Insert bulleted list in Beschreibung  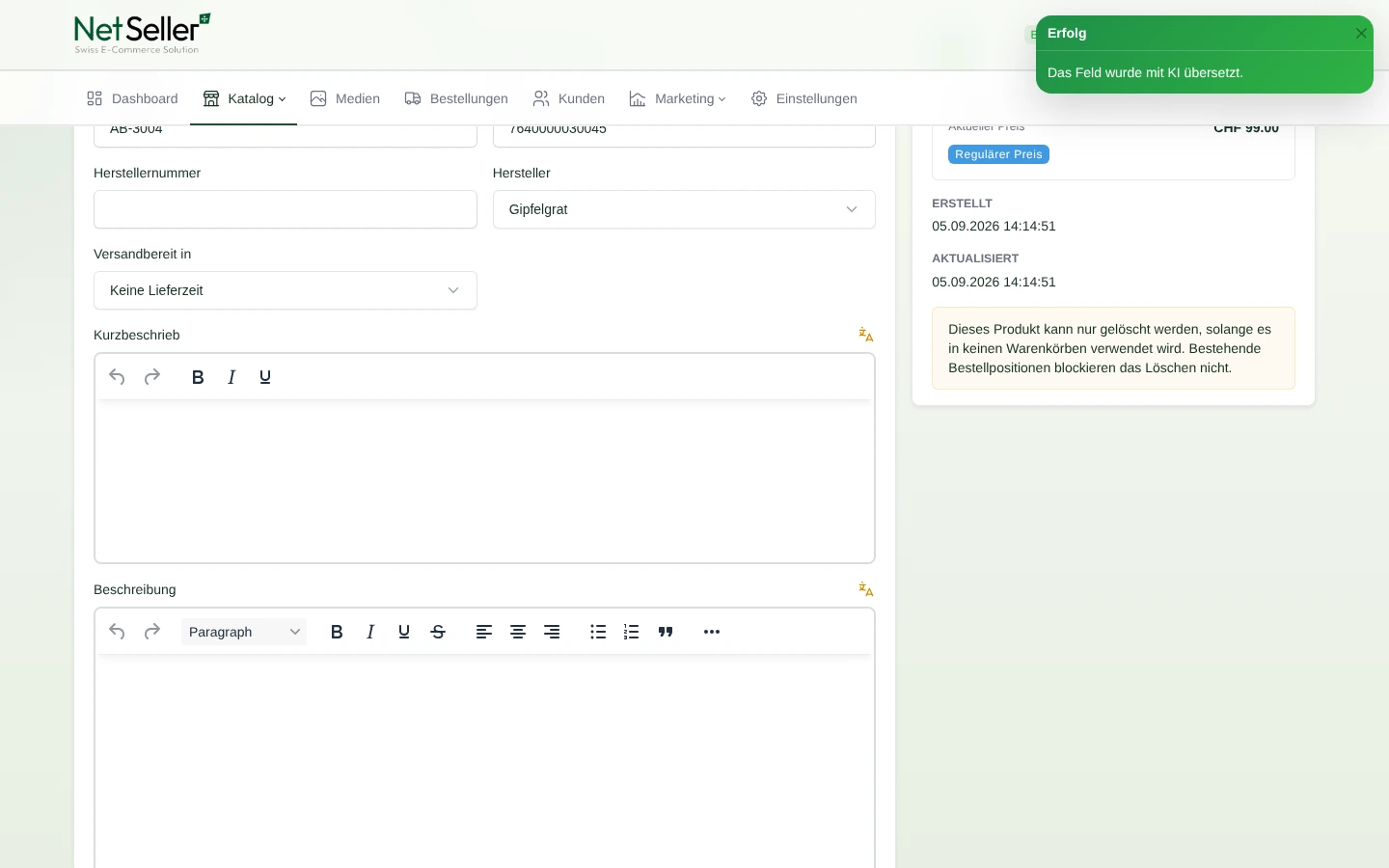click(x=598, y=632)
